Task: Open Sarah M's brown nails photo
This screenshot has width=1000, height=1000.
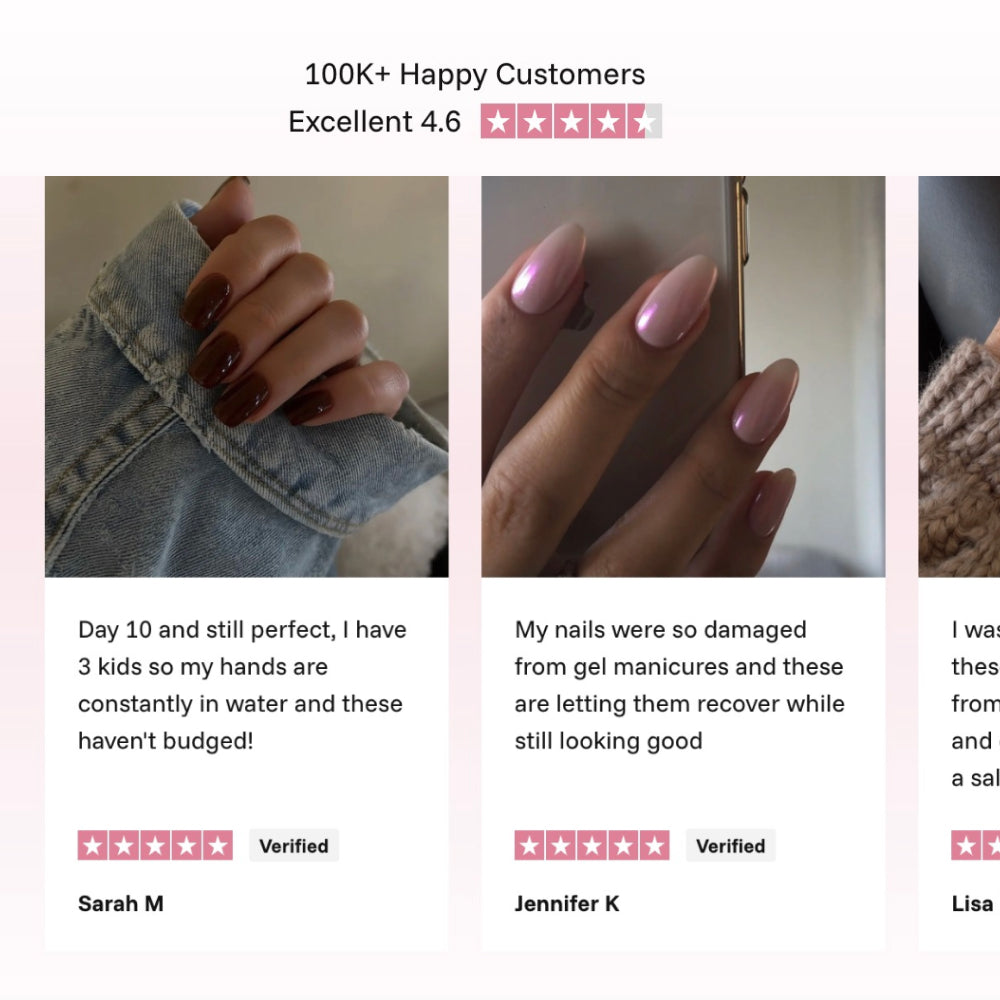Action: click(x=246, y=376)
